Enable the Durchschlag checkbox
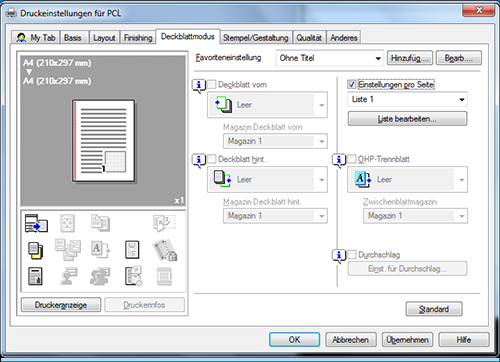Screen dimensions: 500x362 (352, 255)
